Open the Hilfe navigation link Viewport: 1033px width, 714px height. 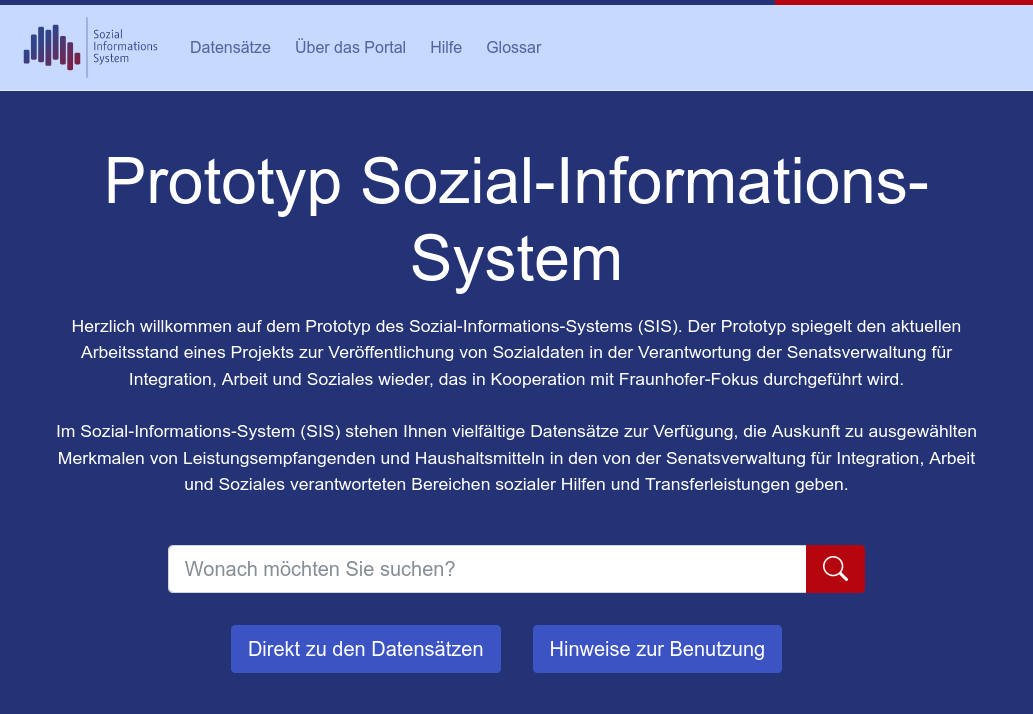[446, 47]
